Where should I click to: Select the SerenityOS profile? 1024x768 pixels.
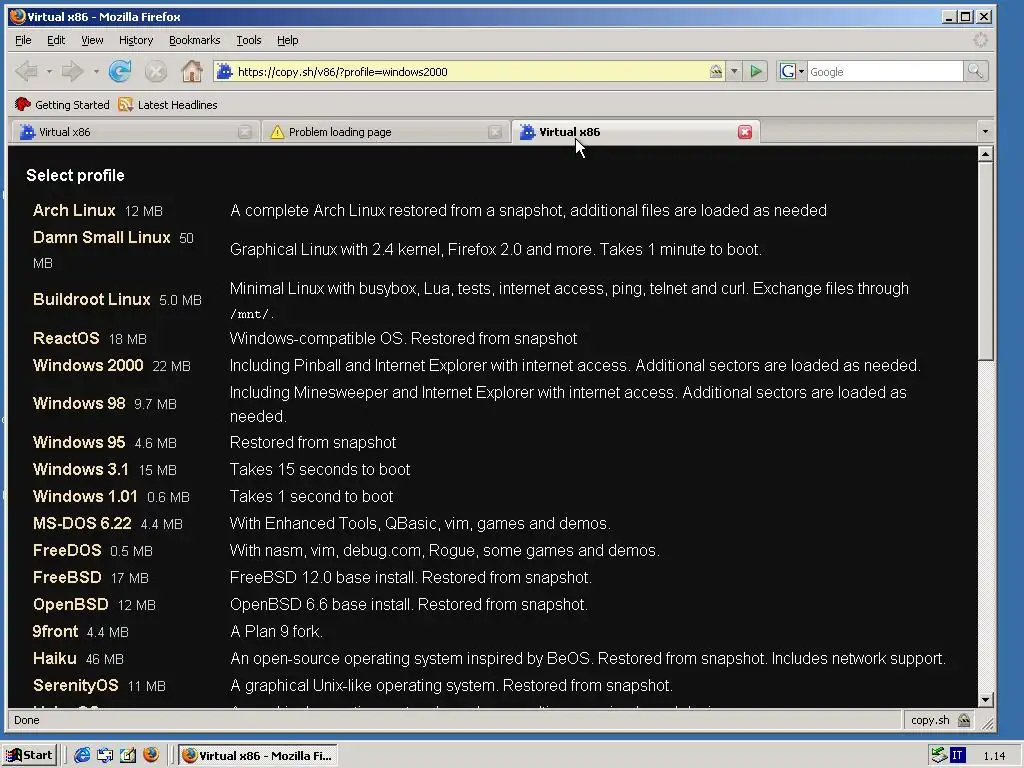76,685
